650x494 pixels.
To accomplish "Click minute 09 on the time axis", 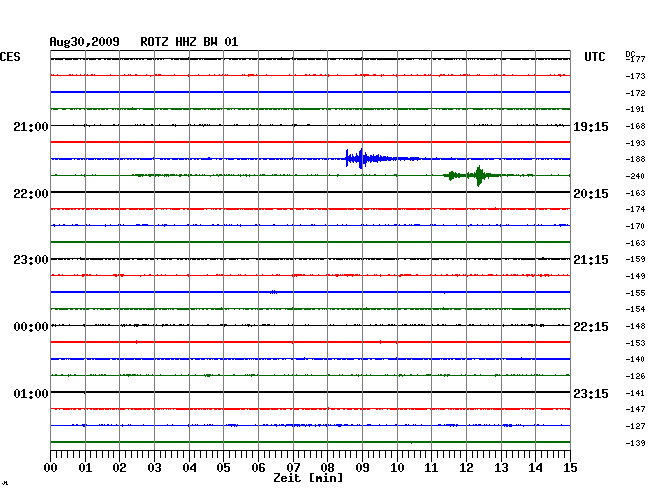I will coord(362,468).
